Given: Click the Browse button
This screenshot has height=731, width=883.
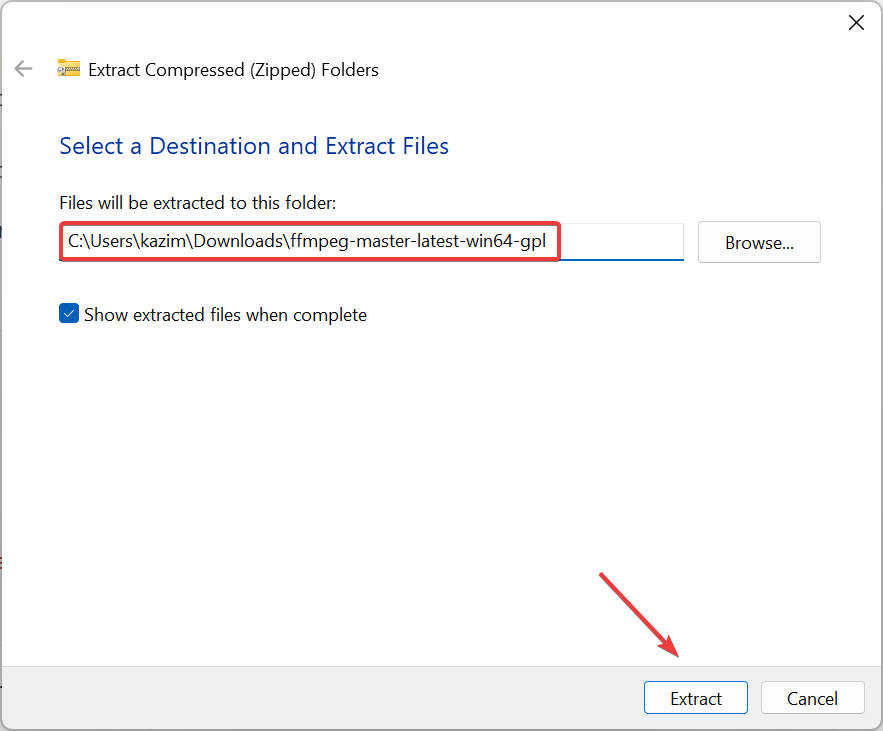Looking at the screenshot, I should pos(758,242).
